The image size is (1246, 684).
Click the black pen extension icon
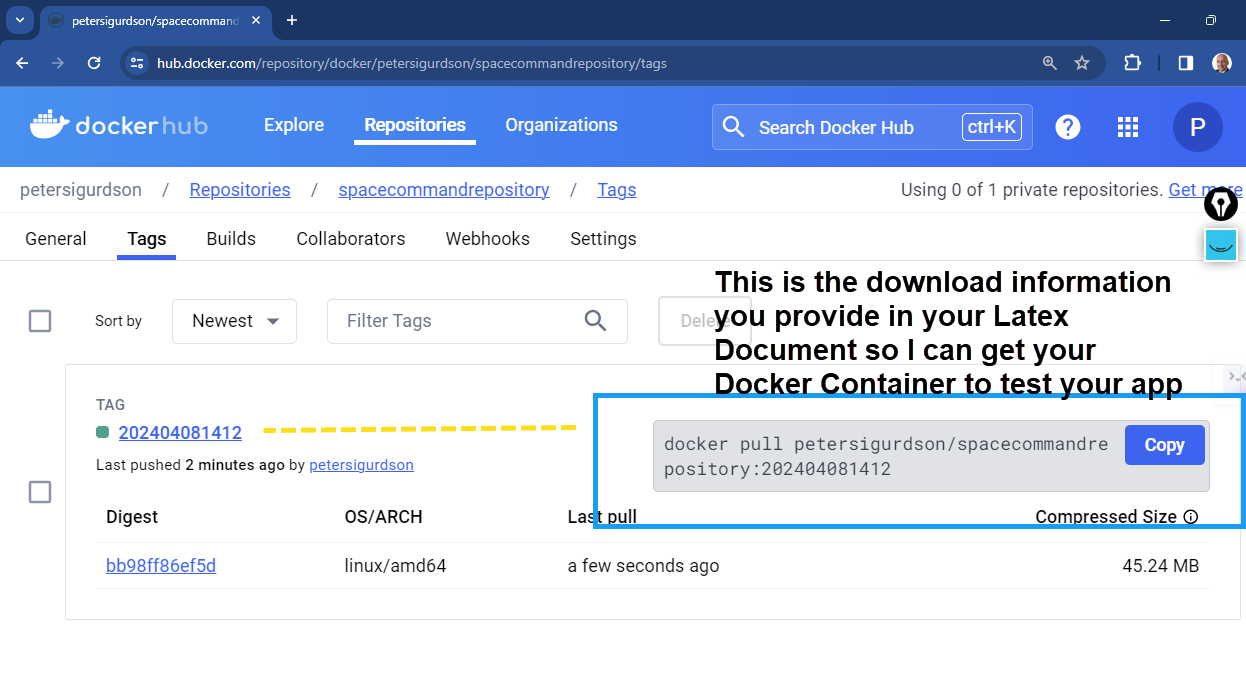[x=1221, y=204]
